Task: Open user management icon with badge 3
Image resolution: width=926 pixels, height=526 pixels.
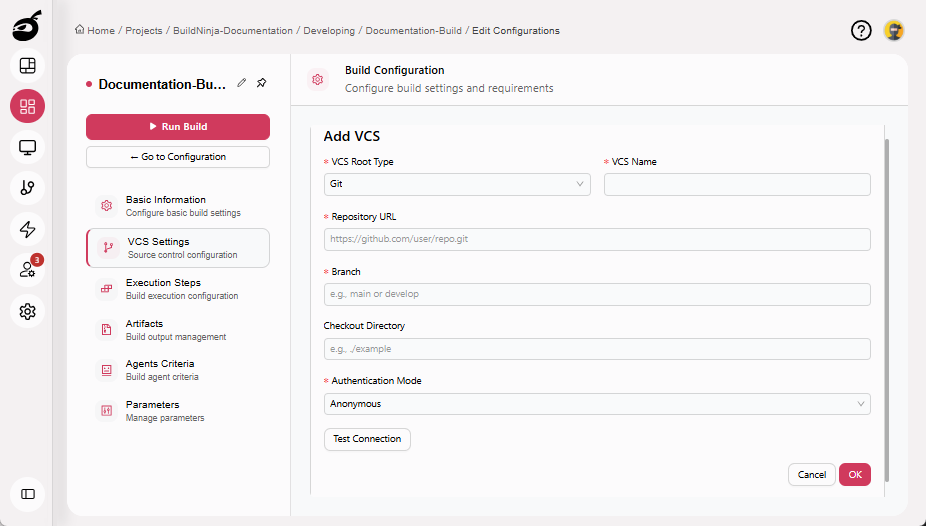Action: click(x=27, y=270)
